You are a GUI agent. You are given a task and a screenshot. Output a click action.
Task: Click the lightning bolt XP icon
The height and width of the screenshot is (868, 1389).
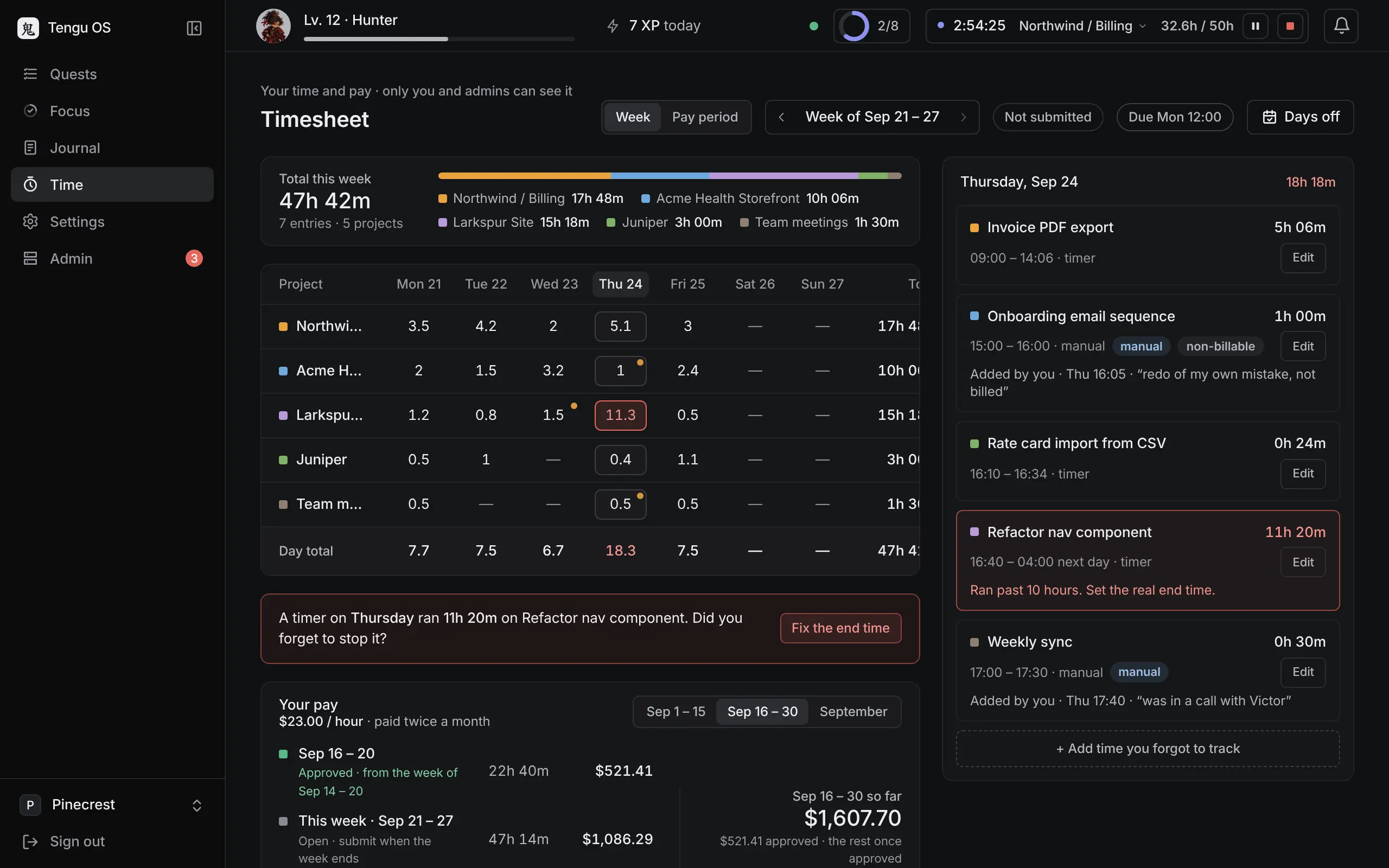(x=613, y=26)
